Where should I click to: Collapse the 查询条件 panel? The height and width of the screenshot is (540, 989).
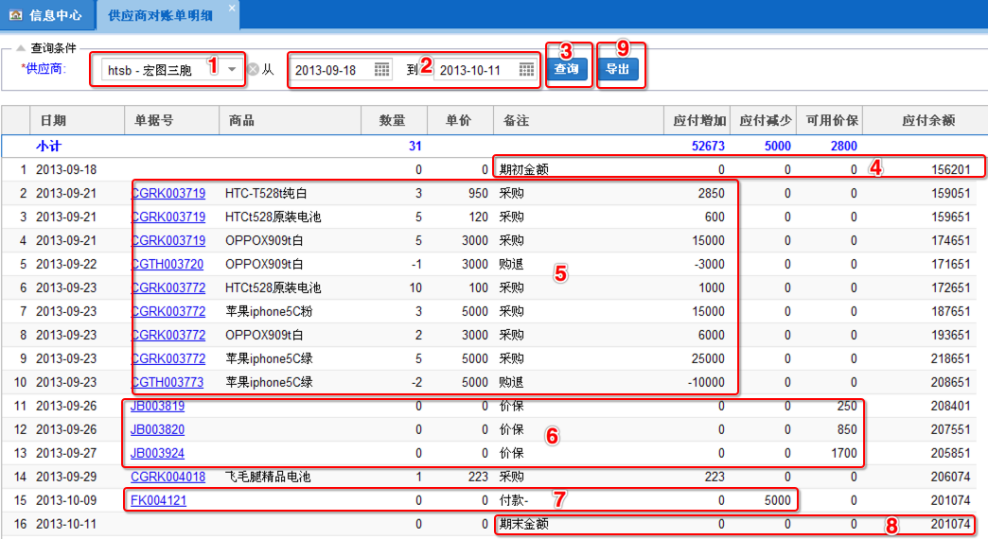21,47
